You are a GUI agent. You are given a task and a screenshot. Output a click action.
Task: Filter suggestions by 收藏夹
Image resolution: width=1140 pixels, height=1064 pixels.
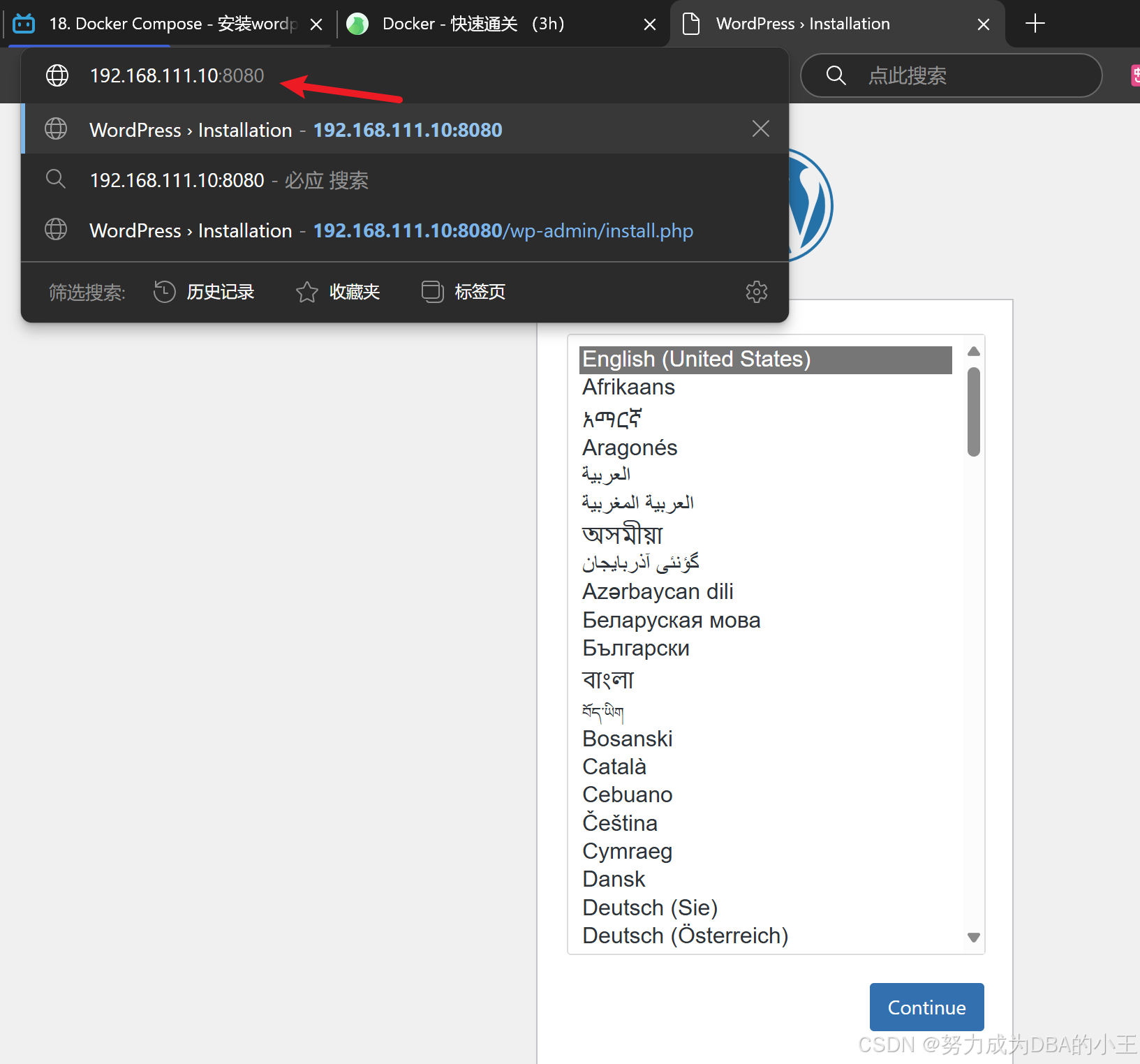point(338,292)
